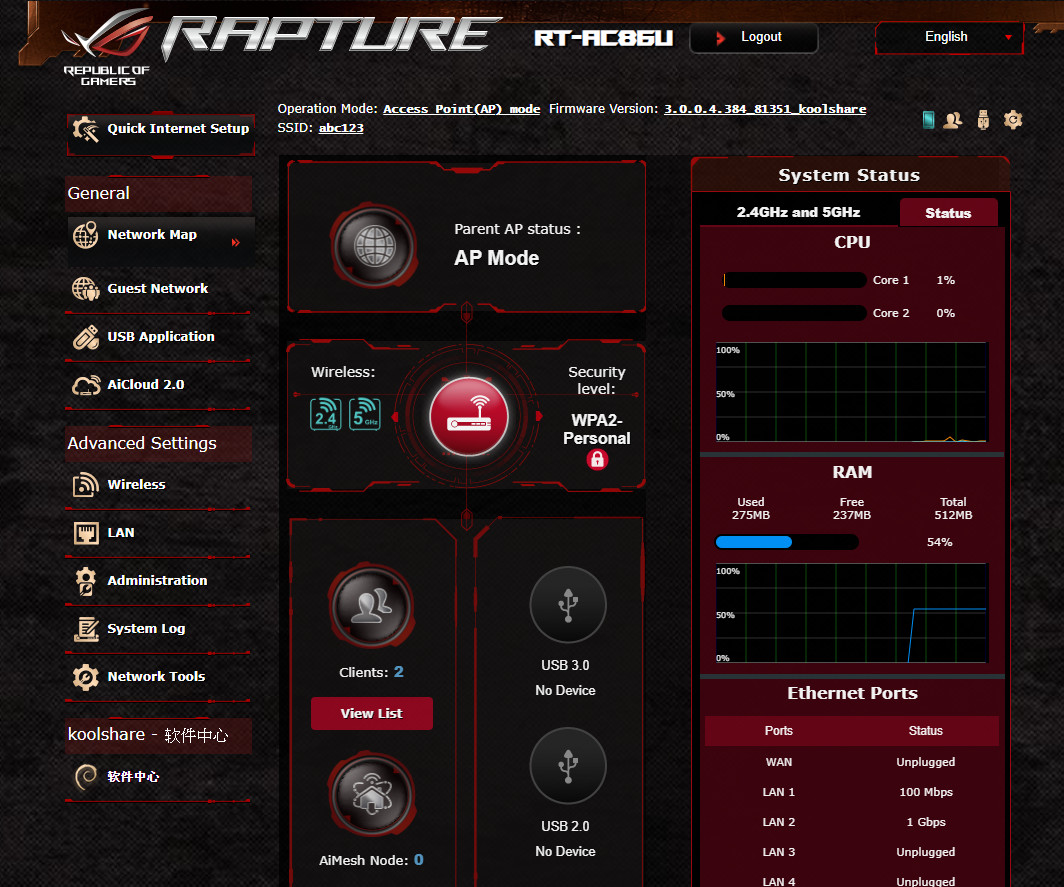Click the USB 3.0 port icon

click(x=568, y=604)
